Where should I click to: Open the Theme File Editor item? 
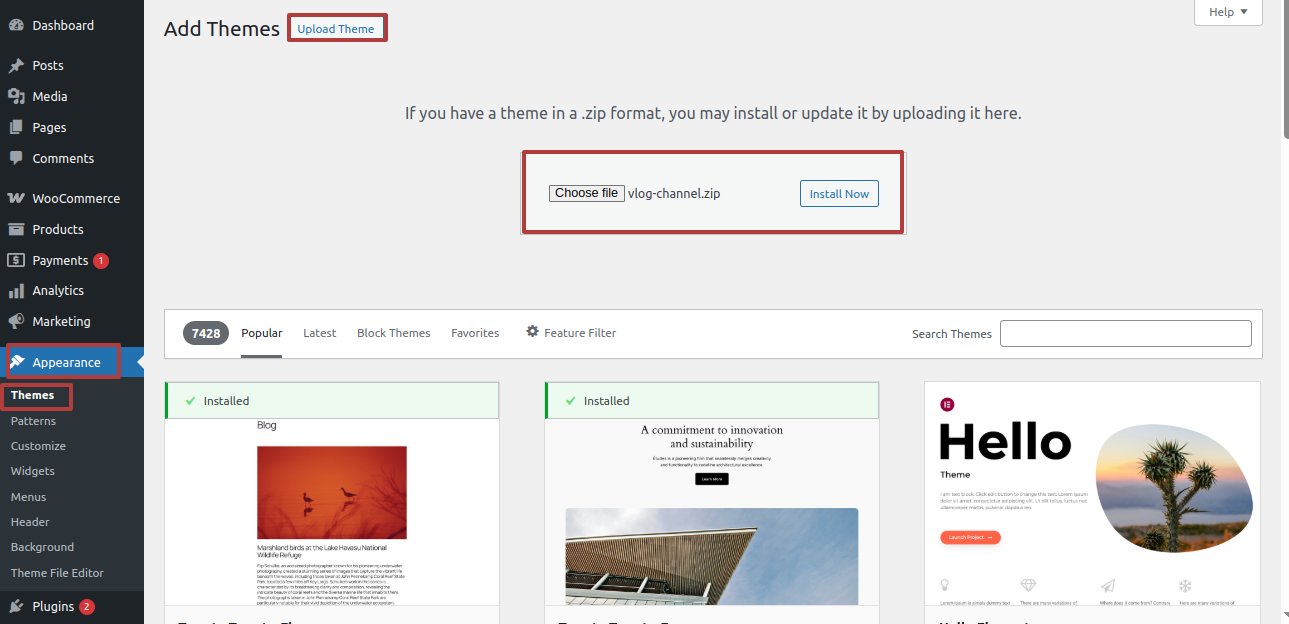tap(57, 573)
